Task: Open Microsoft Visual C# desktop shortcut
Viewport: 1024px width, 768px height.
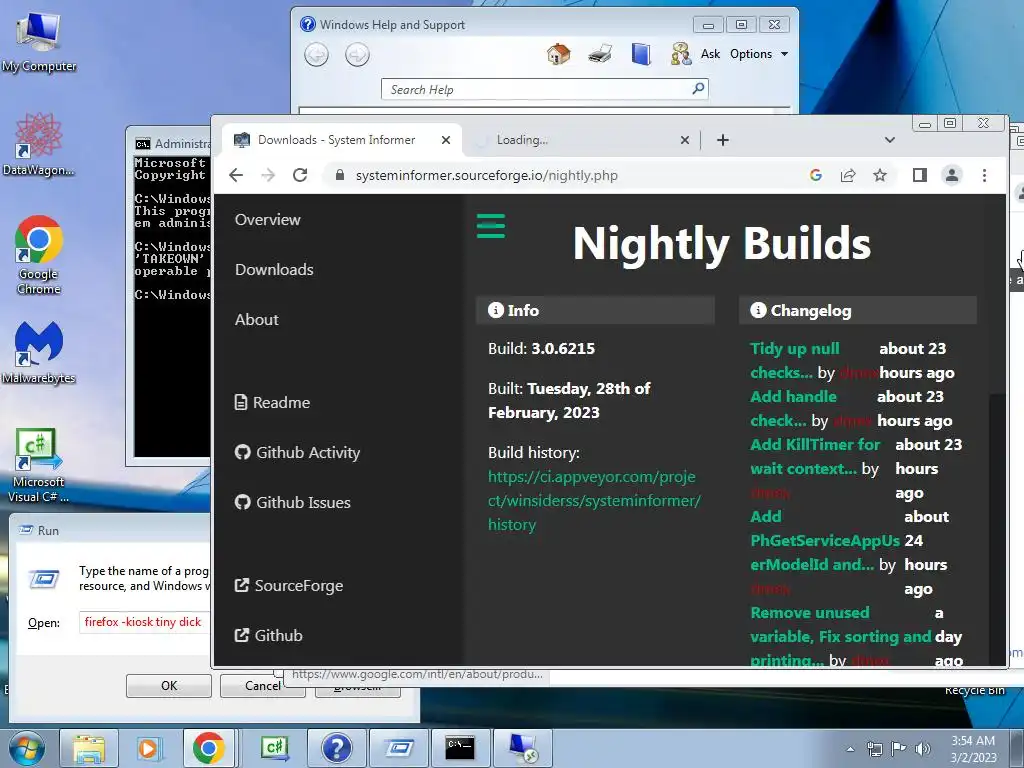Action: pos(39,465)
